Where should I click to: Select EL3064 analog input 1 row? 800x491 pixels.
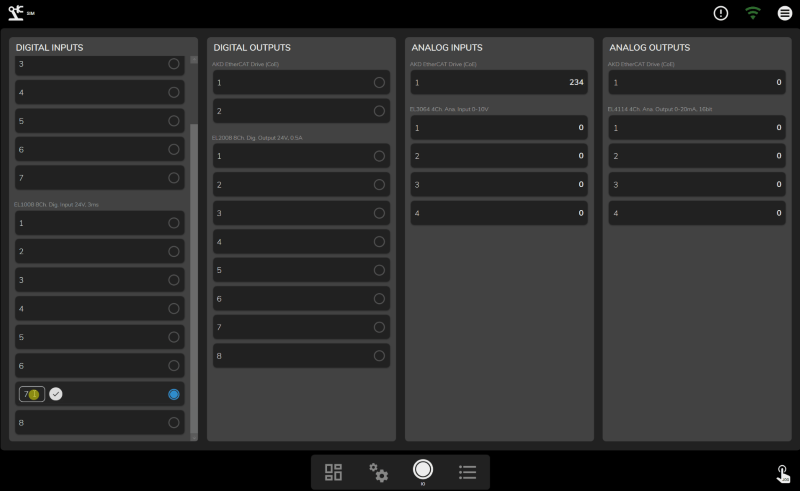pyautogui.click(x=499, y=128)
